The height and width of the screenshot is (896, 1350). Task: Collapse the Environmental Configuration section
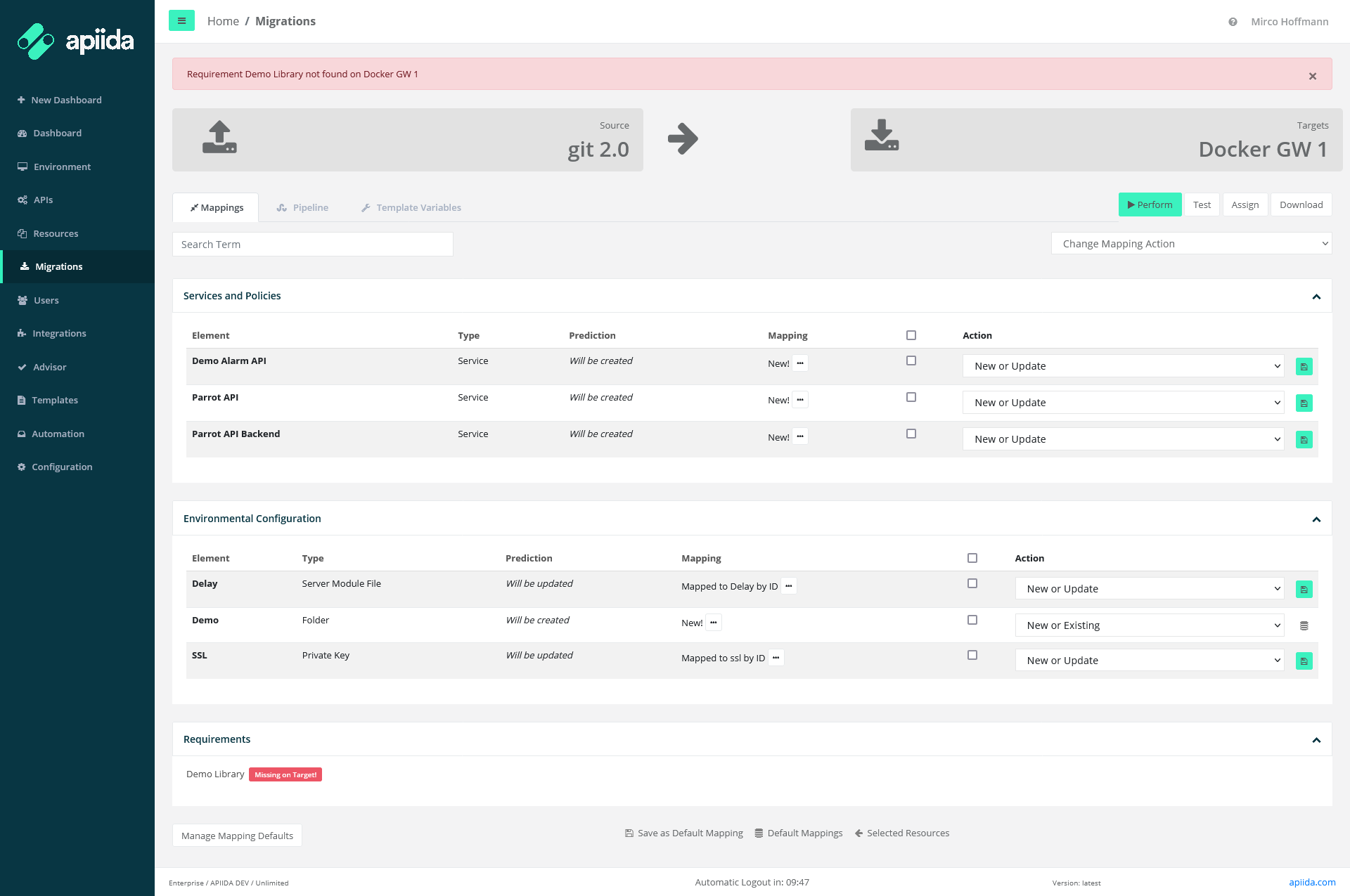pyautogui.click(x=1316, y=519)
